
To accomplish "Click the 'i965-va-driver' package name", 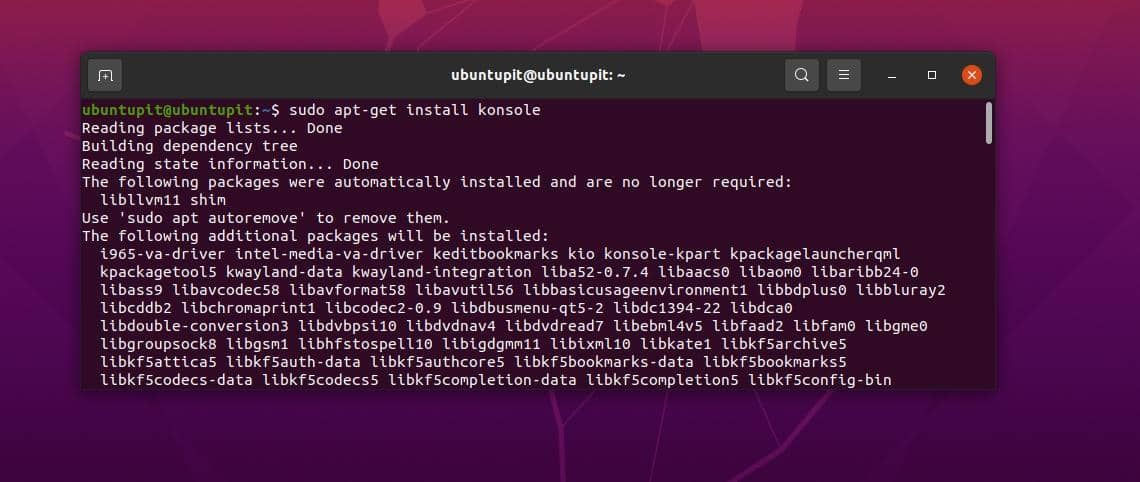I will point(163,254).
